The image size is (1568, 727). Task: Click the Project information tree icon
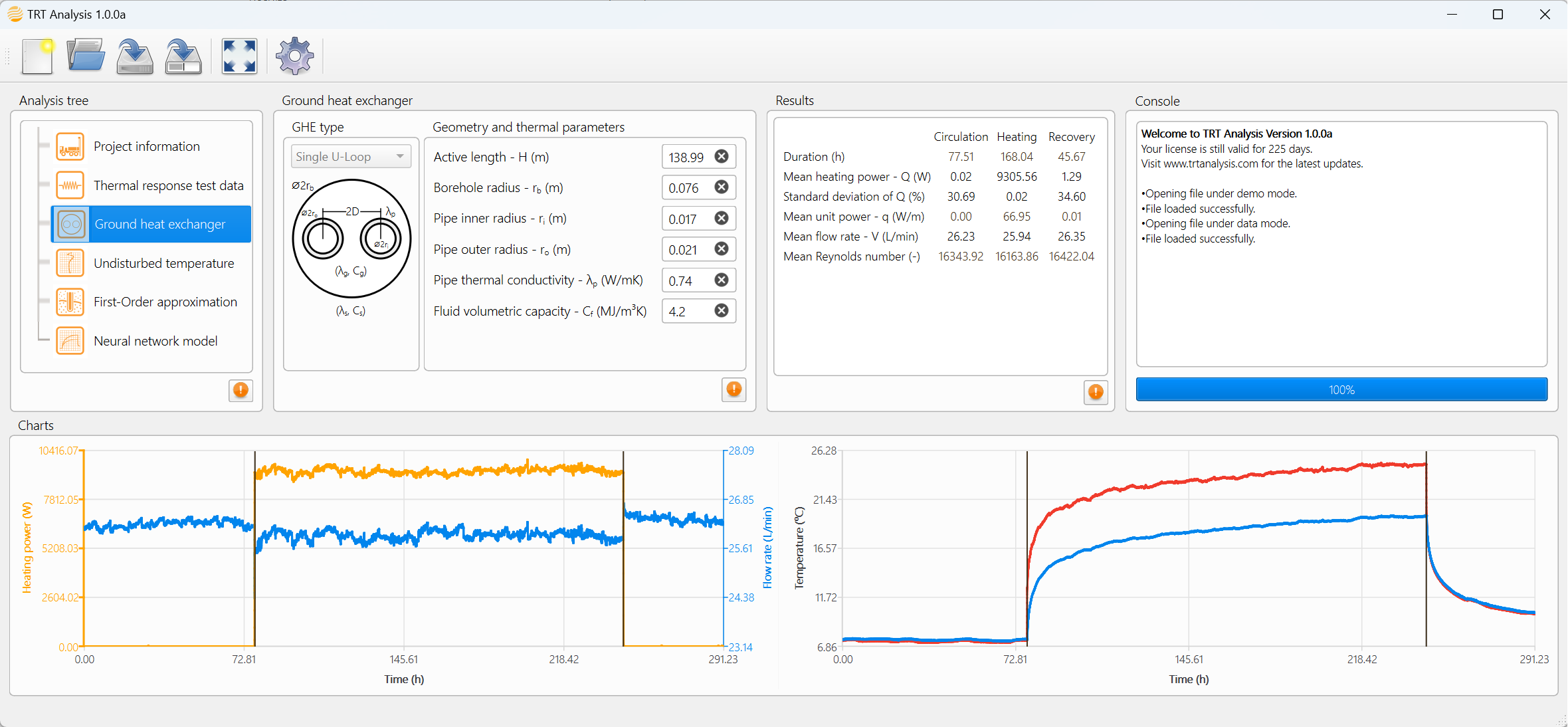(x=70, y=147)
